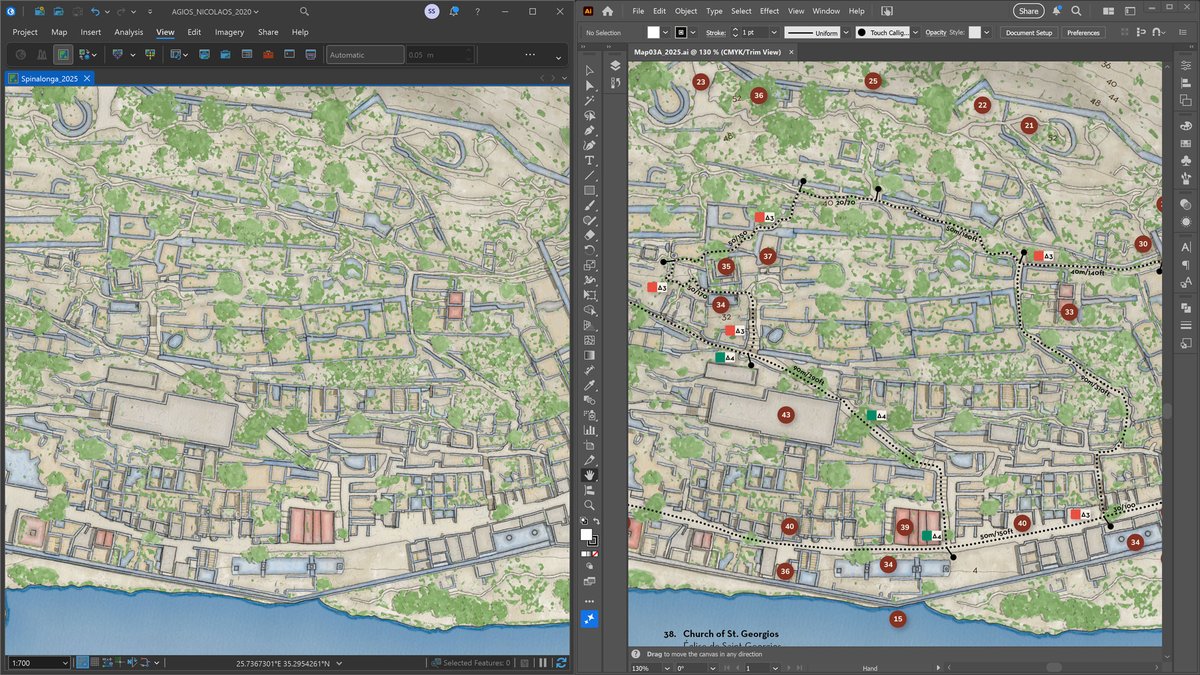Open ArcGIS Pro command search
Screen dimensions: 1200x675
304,11
